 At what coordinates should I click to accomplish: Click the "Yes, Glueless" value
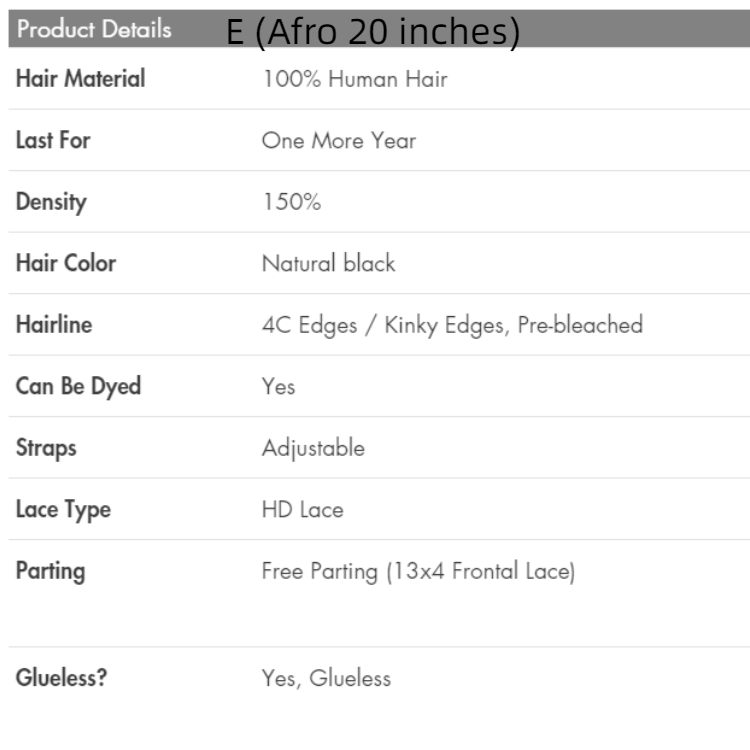326,678
